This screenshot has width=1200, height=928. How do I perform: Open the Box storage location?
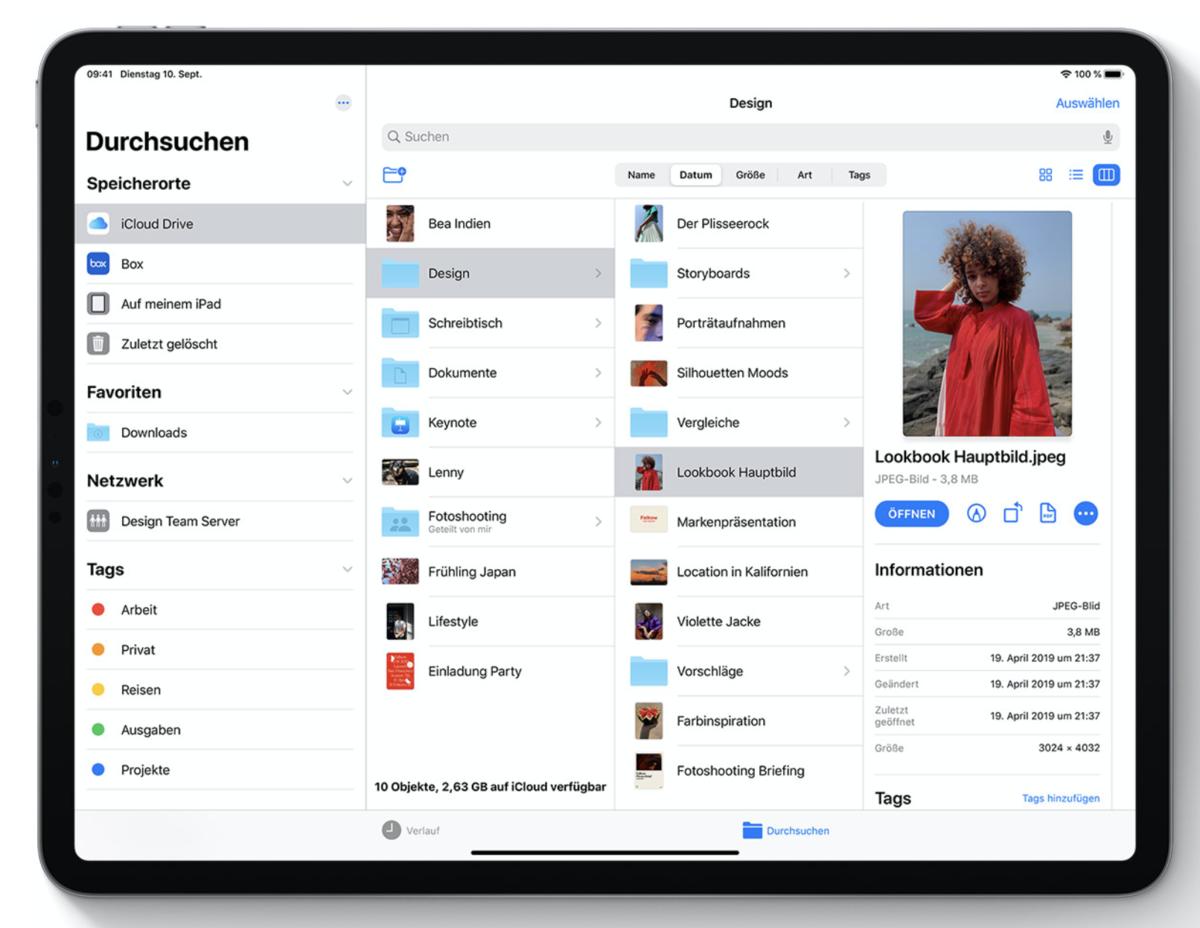pos(220,264)
